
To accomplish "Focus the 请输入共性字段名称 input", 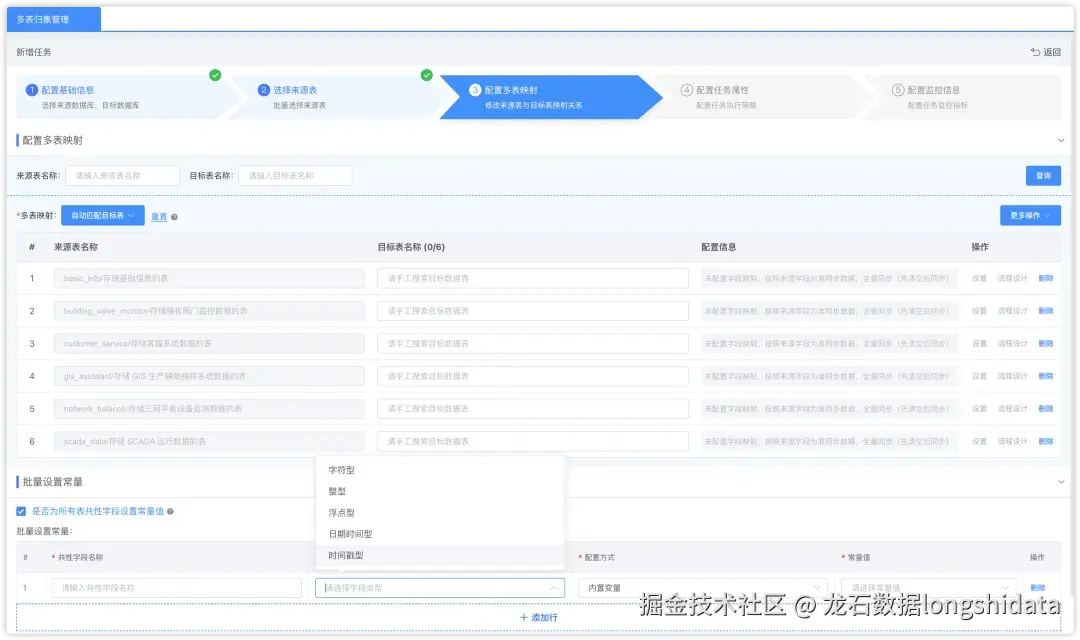I will click(x=176, y=588).
